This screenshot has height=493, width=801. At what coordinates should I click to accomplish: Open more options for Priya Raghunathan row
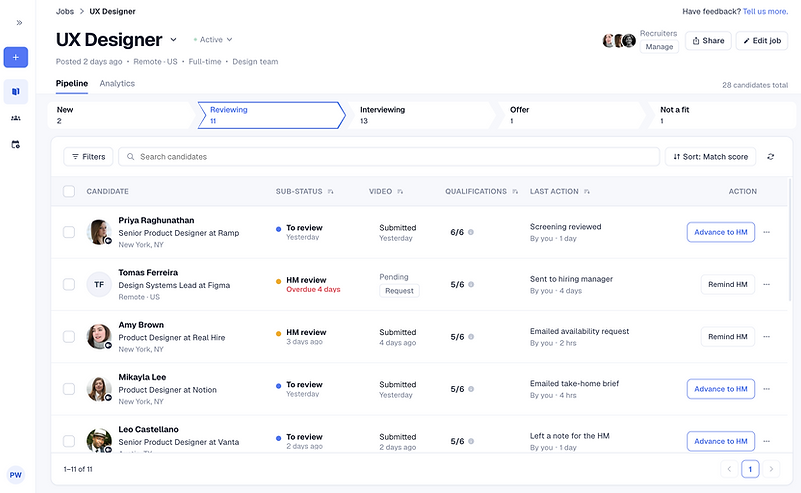(x=766, y=232)
